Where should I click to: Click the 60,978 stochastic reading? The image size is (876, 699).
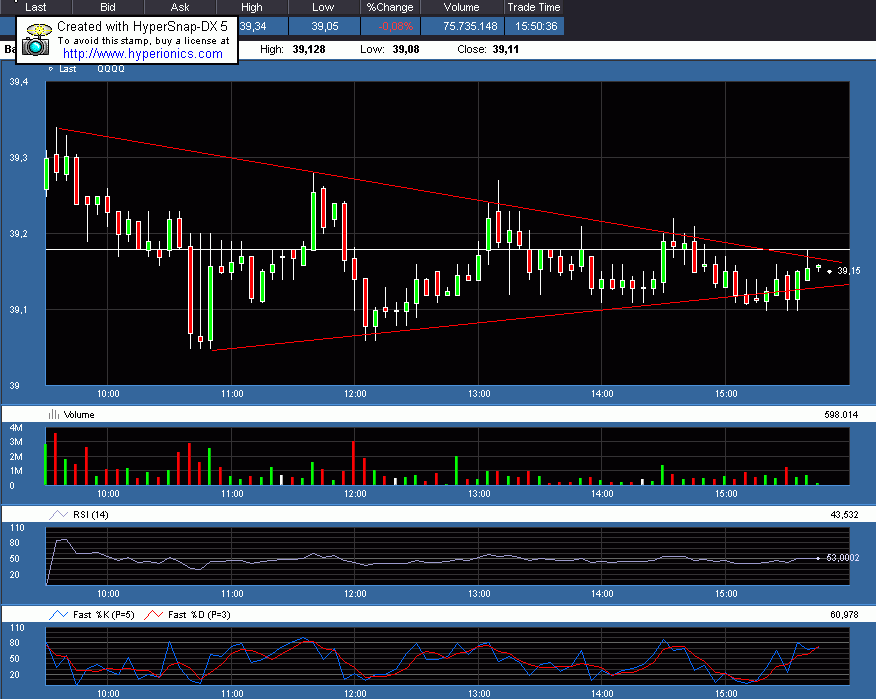[x=844, y=615]
